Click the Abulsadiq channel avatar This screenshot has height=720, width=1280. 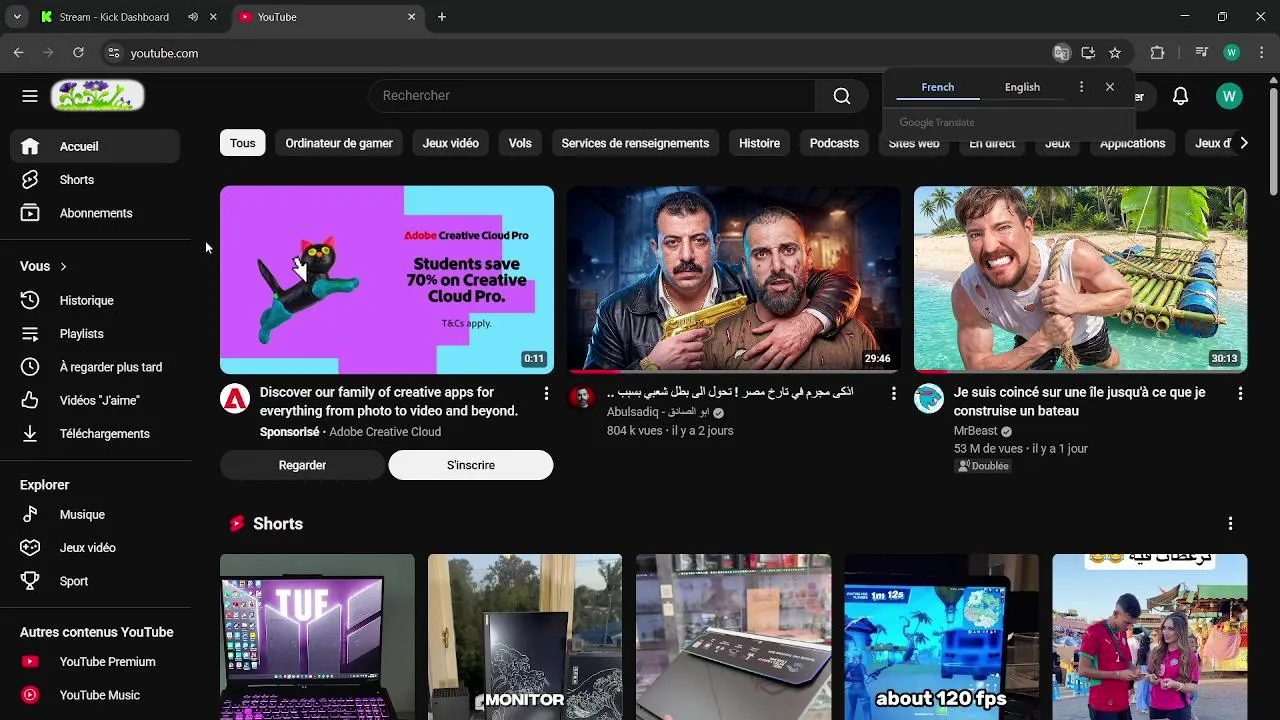click(x=581, y=398)
